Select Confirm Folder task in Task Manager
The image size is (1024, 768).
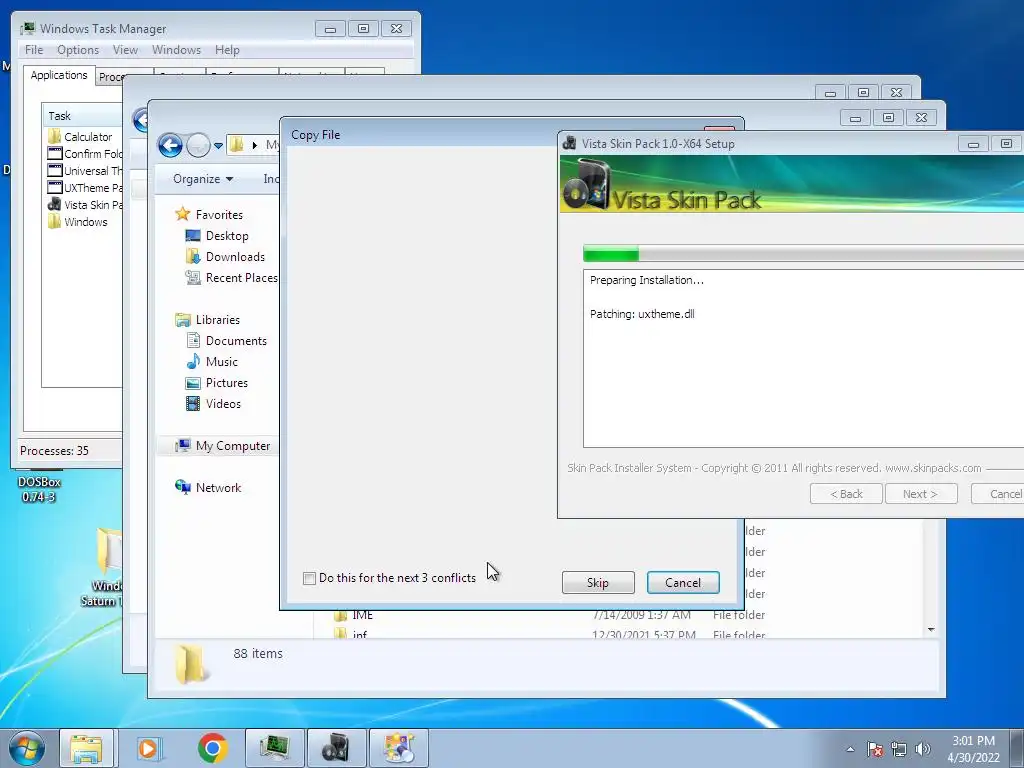84,153
